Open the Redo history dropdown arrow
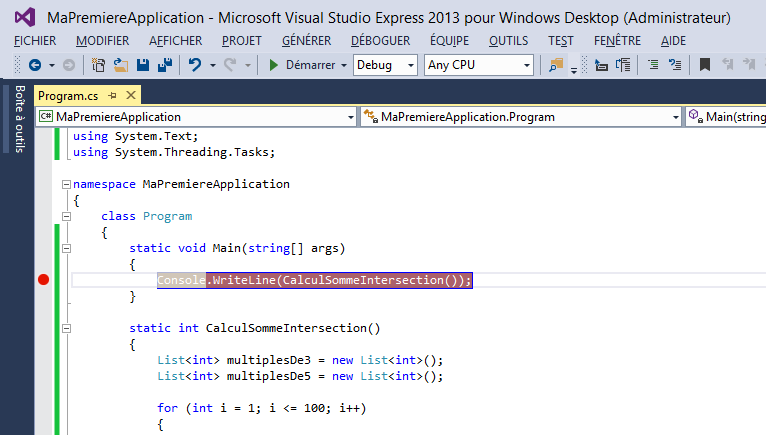Image resolution: width=766 pixels, height=435 pixels. tap(248, 65)
